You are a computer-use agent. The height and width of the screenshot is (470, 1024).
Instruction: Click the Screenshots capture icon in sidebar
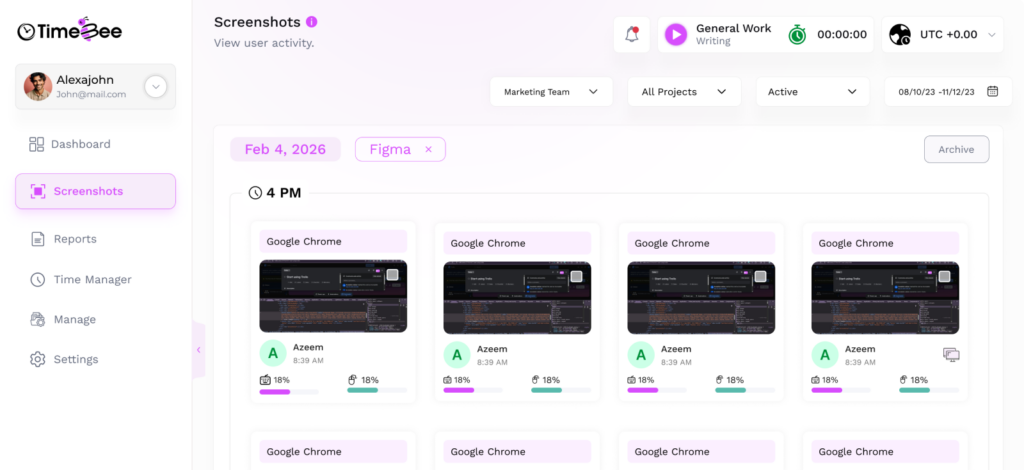click(38, 191)
